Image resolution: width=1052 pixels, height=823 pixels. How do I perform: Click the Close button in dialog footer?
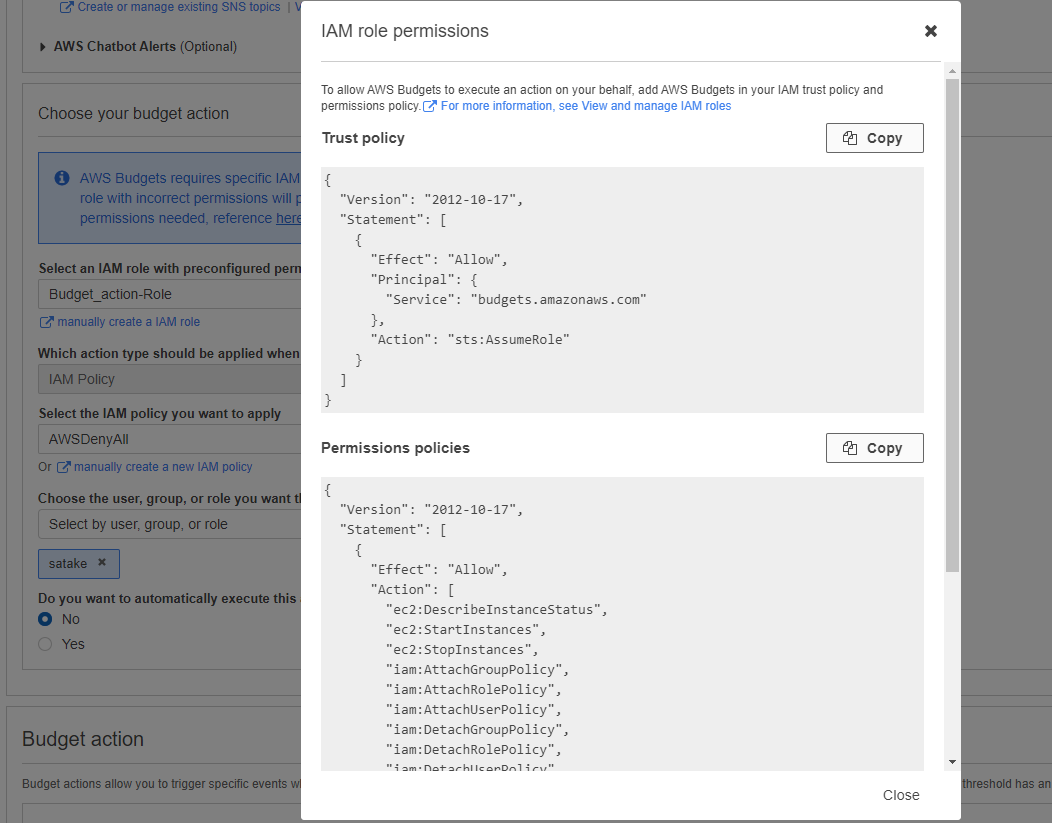pyautogui.click(x=900, y=795)
